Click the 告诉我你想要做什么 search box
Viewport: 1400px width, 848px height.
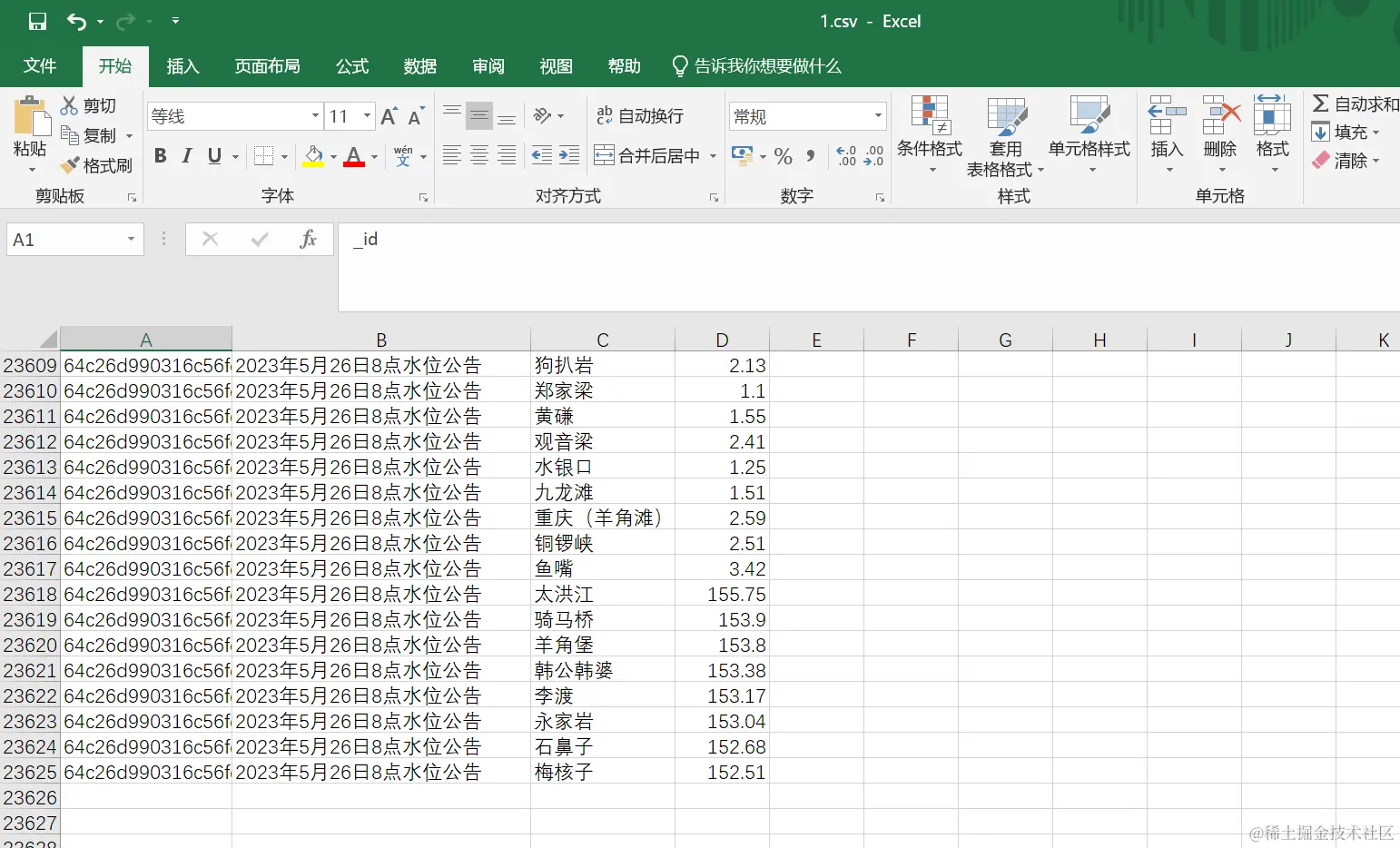tap(756, 66)
